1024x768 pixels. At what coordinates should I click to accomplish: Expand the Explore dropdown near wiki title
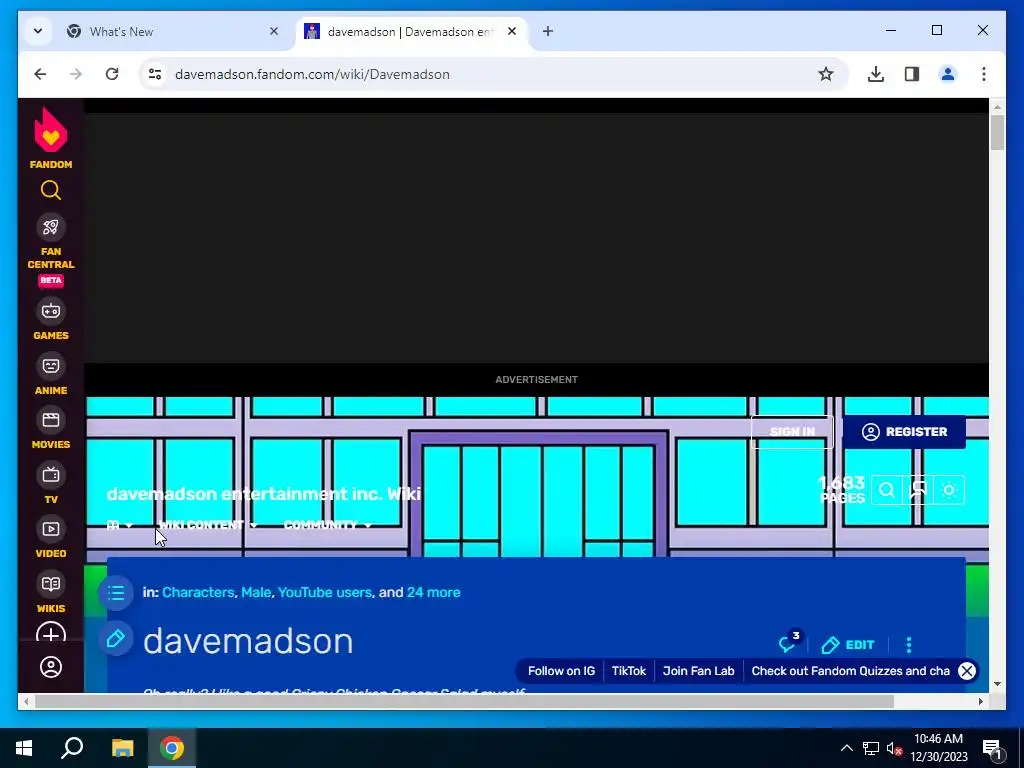pyautogui.click(x=120, y=525)
